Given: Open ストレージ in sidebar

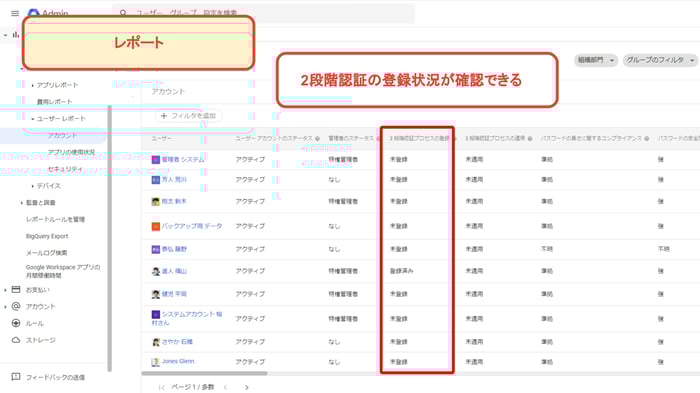Looking at the screenshot, I should (x=41, y=340).
